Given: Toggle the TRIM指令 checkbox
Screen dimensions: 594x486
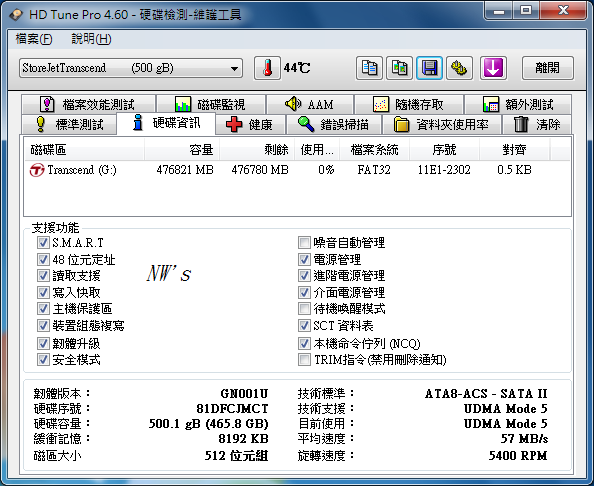Looking at the screenshot, I should [x=304, y=359].
